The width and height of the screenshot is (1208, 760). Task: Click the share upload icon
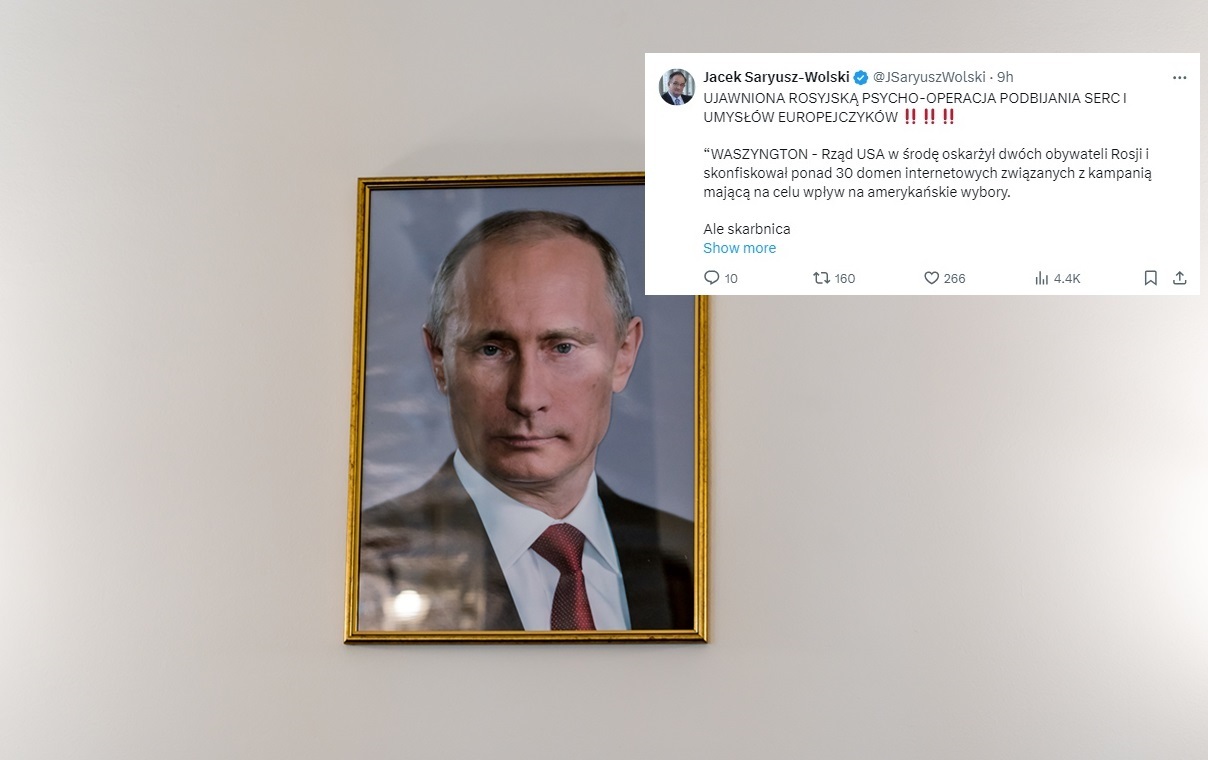[x=1179, y=278]
